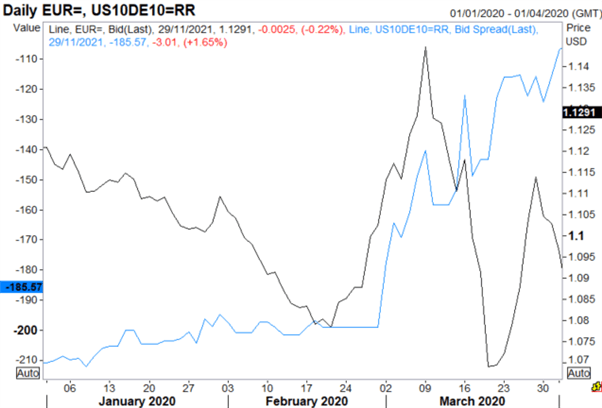Click the 1.1291 price marker

[x=582, y=112]
